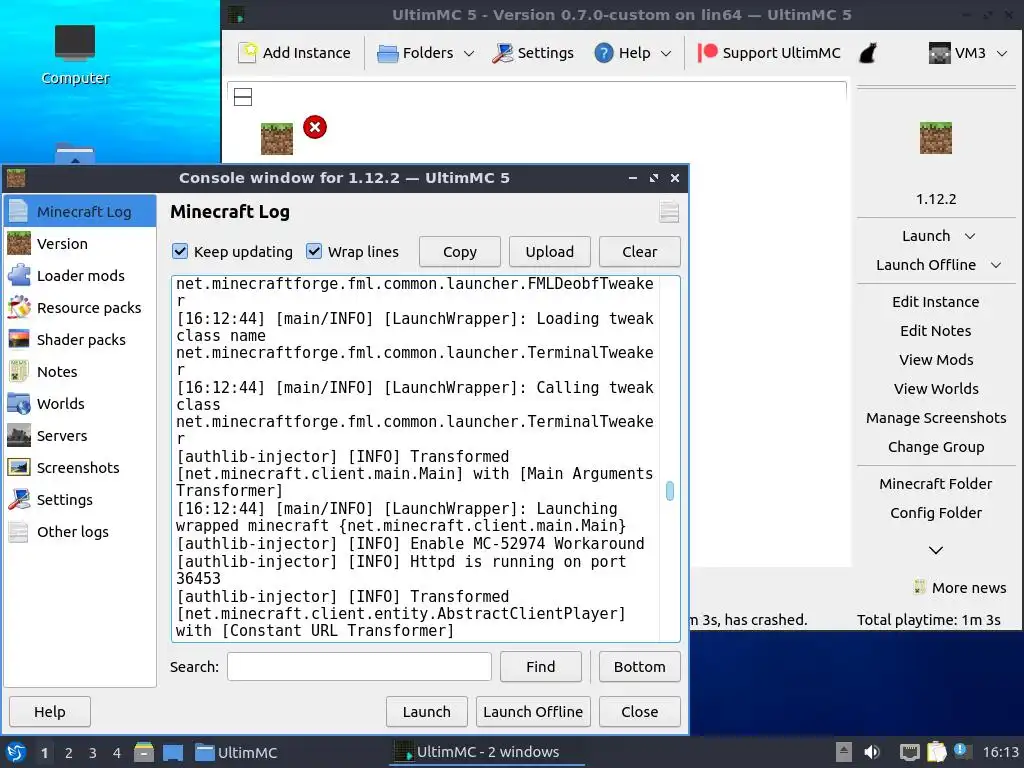Close the console window with Close button
Viewport: 1024px width, 768px height.
pyautogui.click(x=639, y=712)
